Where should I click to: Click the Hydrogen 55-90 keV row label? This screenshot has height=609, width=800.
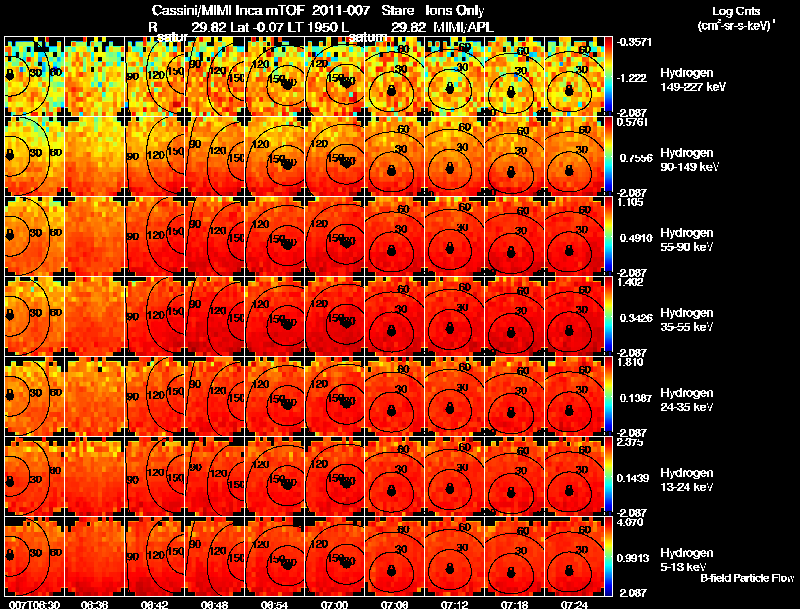pos(686,240)
